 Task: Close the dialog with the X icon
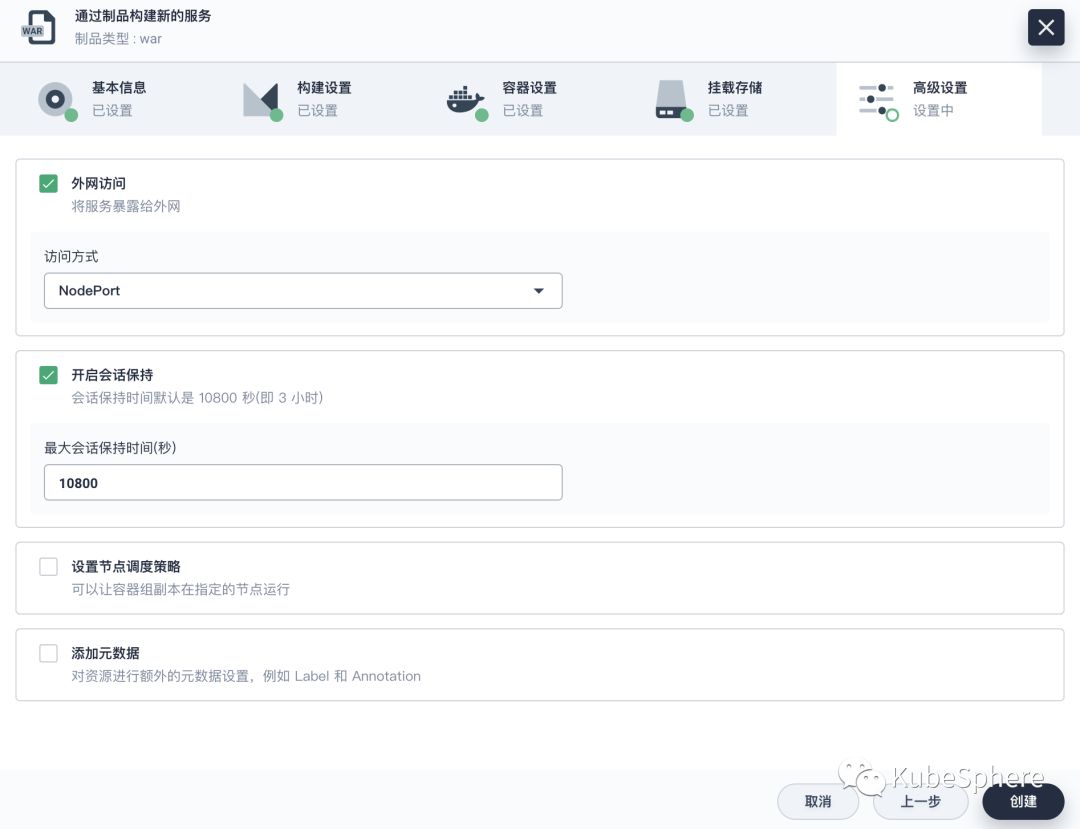(1046, 28)
